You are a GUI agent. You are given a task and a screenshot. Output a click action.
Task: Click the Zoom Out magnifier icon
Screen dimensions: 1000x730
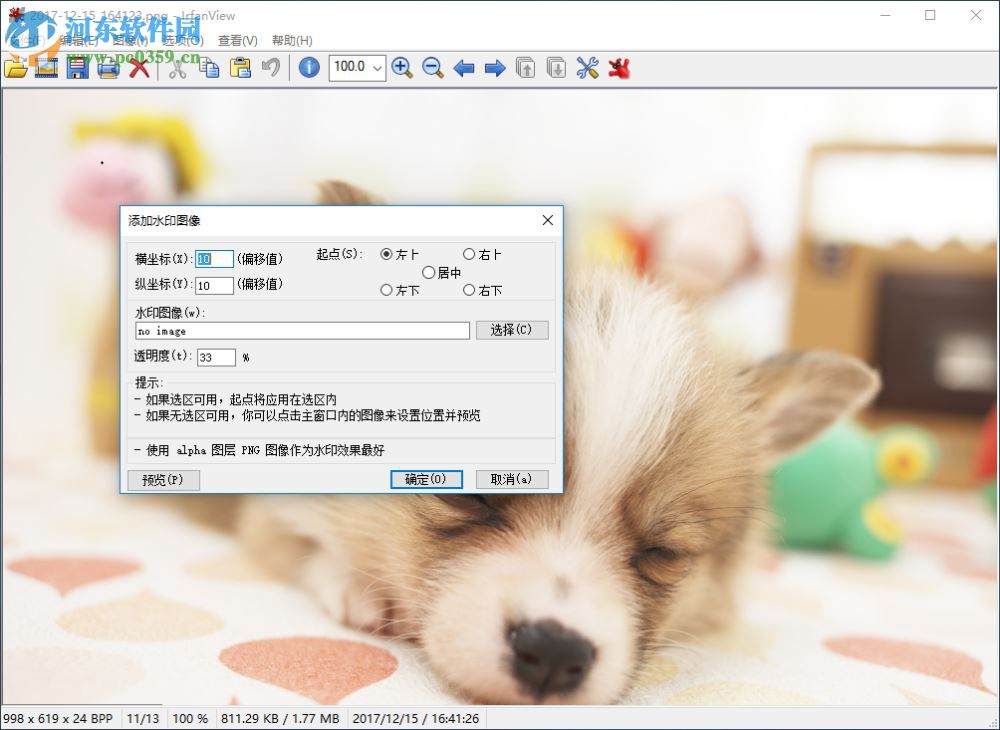click(x=432, y=68)
